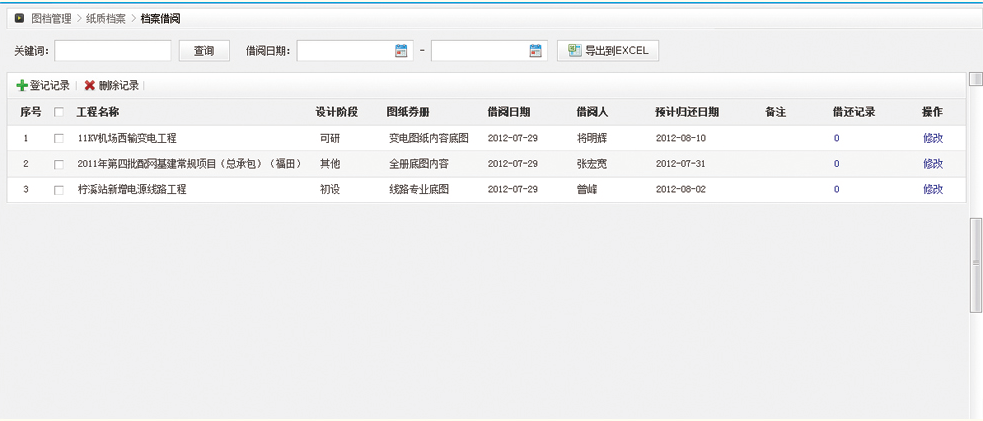Open calendar picker for end borrow date
The image size is (983, 421).
click(535, 51)
